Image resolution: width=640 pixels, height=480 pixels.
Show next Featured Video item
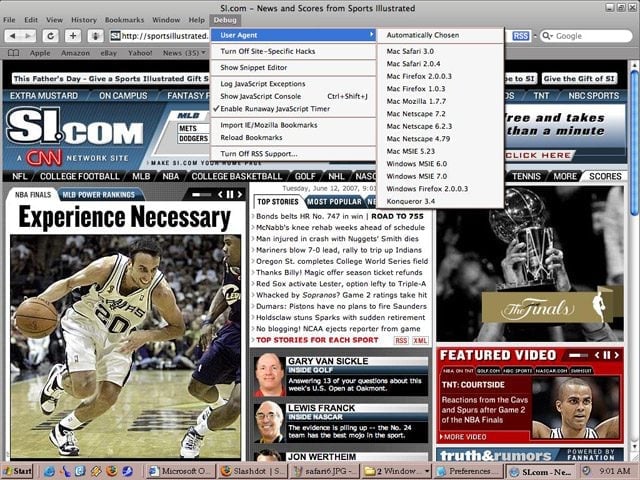coord(616,355)
